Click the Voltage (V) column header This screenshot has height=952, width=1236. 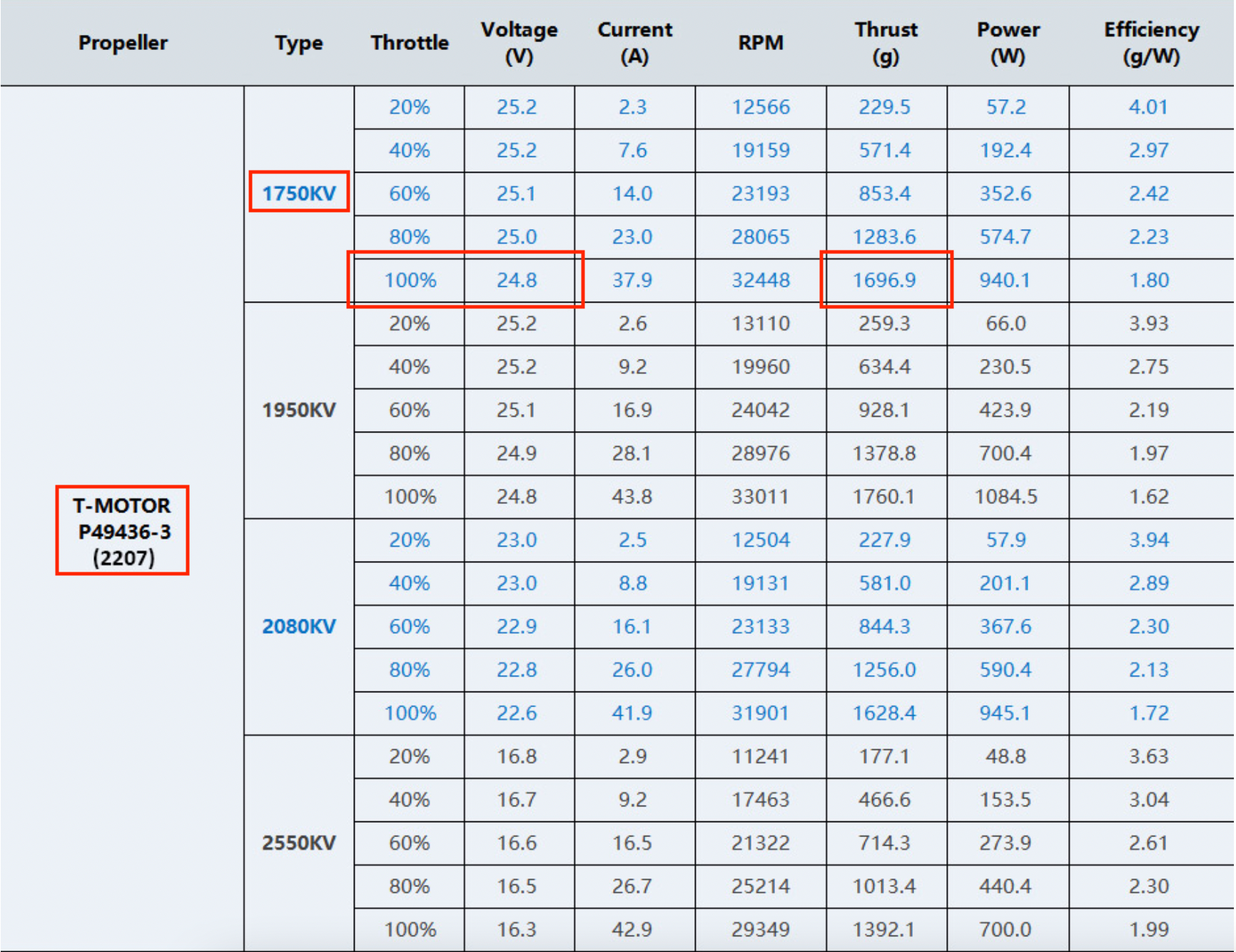(519, 43)
